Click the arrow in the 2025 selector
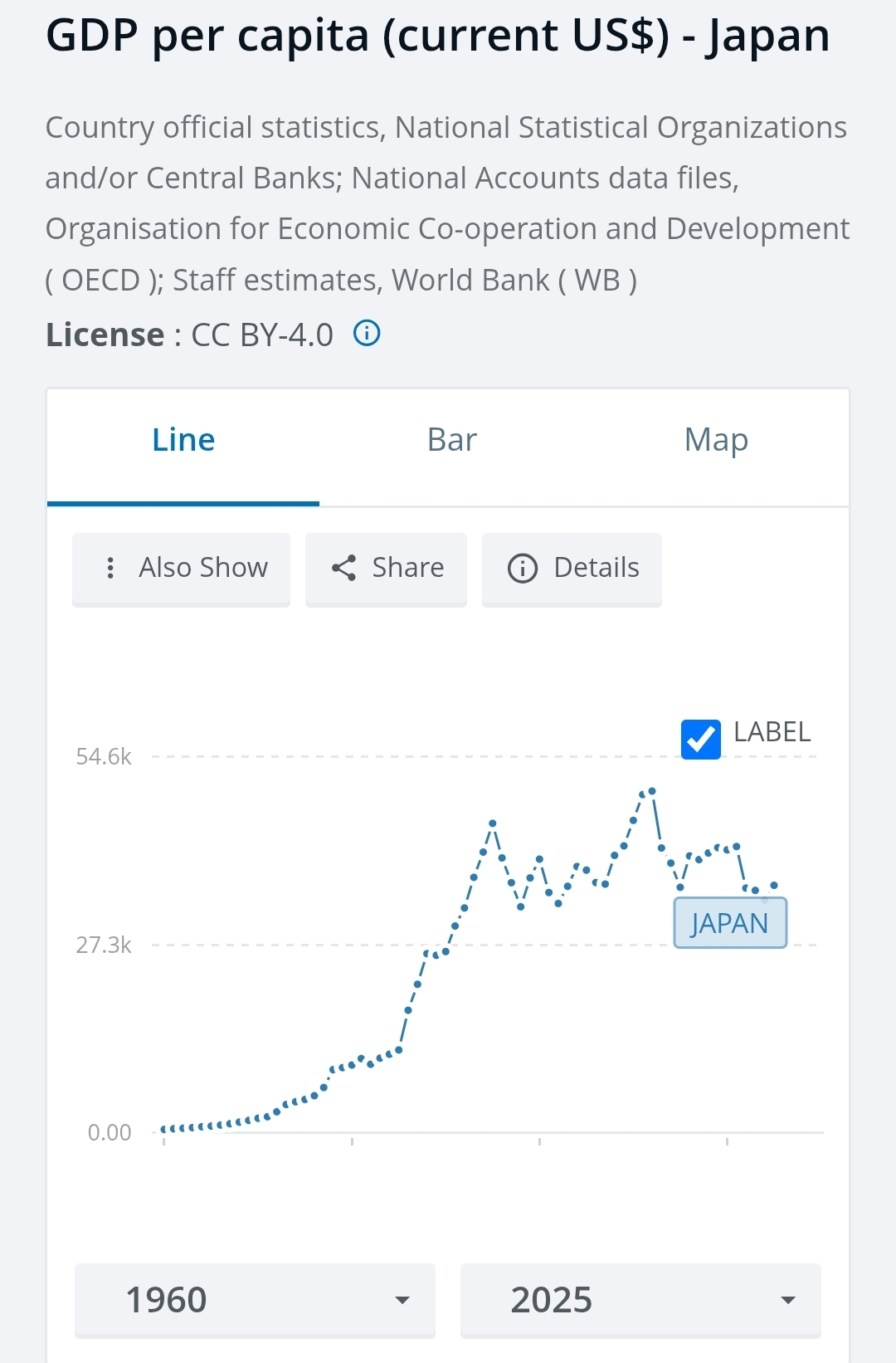This screenshot has width=896, height=1363. coord(788,1300)
